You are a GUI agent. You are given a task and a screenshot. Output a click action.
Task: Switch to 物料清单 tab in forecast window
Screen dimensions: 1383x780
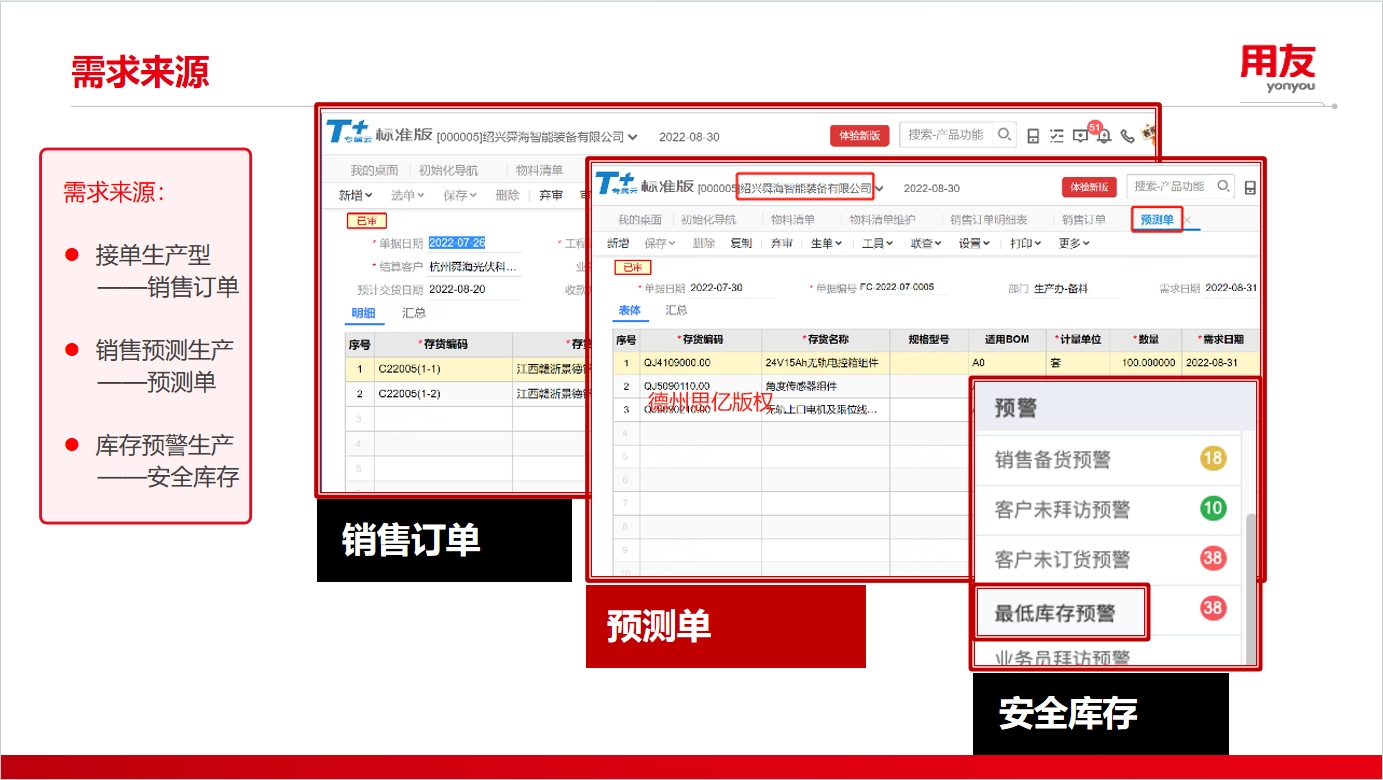[x=792, y=220]
